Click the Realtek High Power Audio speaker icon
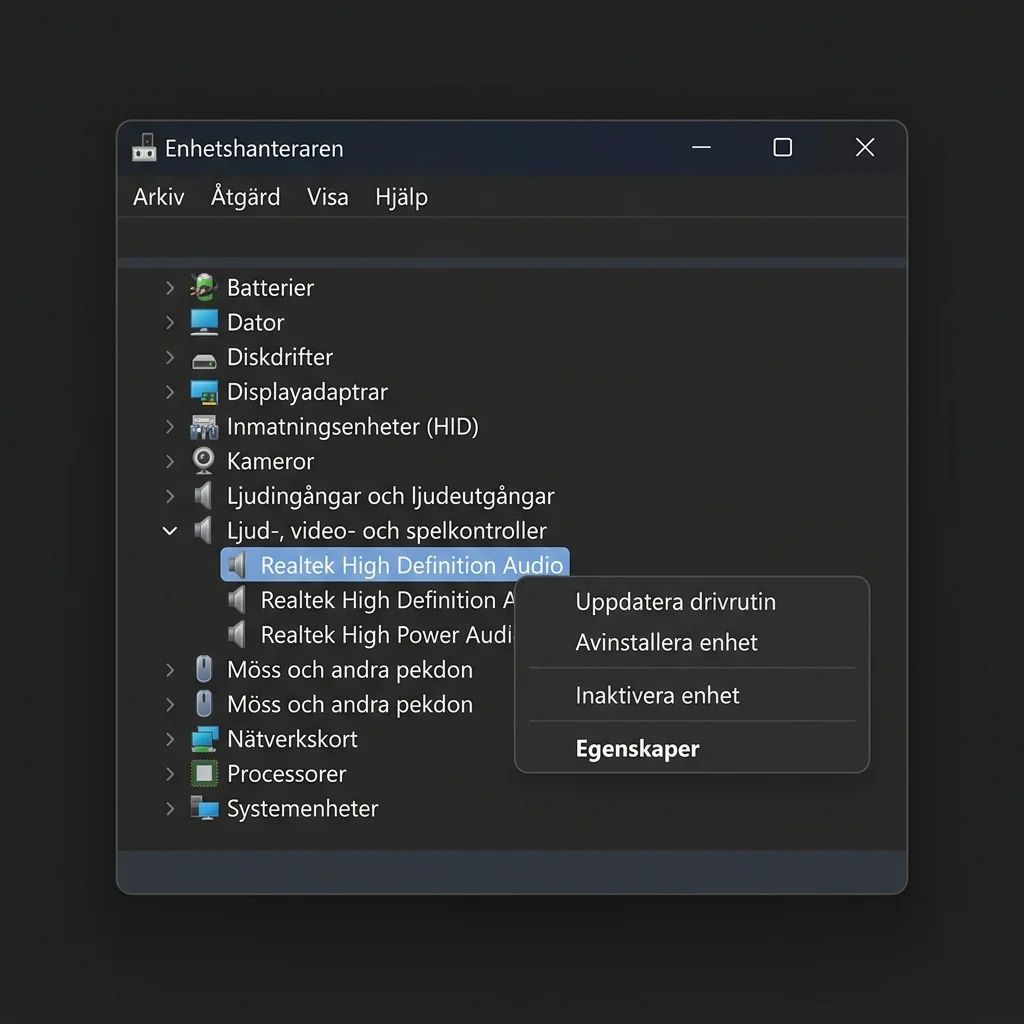 click(x=237, y=634)
